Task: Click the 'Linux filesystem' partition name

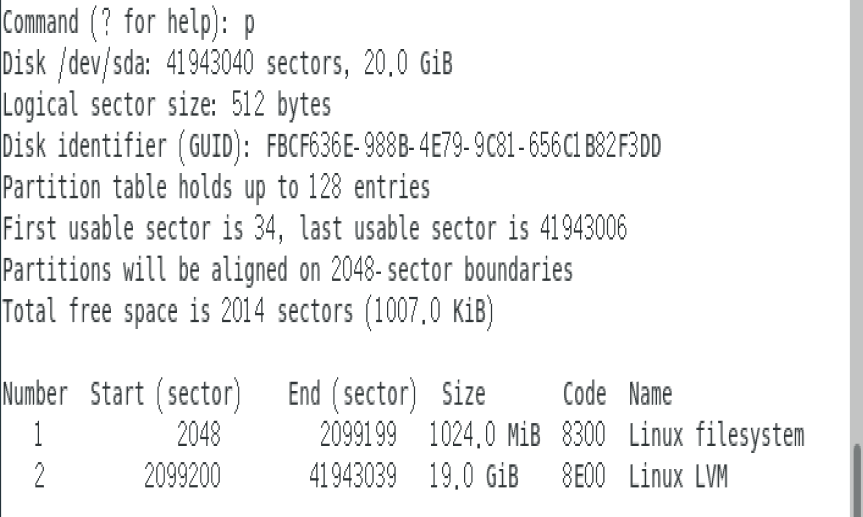Action: 716,435
